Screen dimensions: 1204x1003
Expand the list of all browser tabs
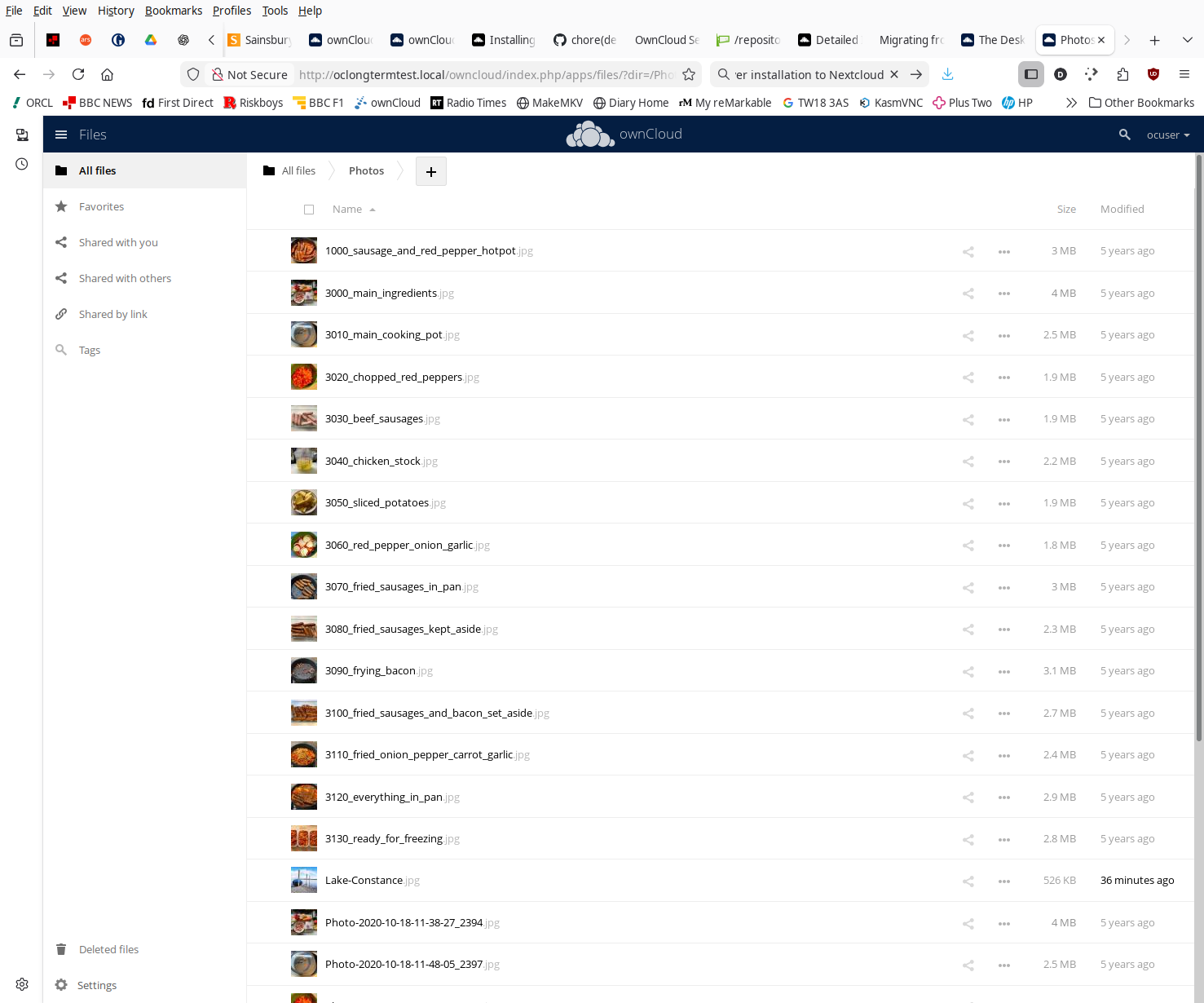pos(1187,40)
